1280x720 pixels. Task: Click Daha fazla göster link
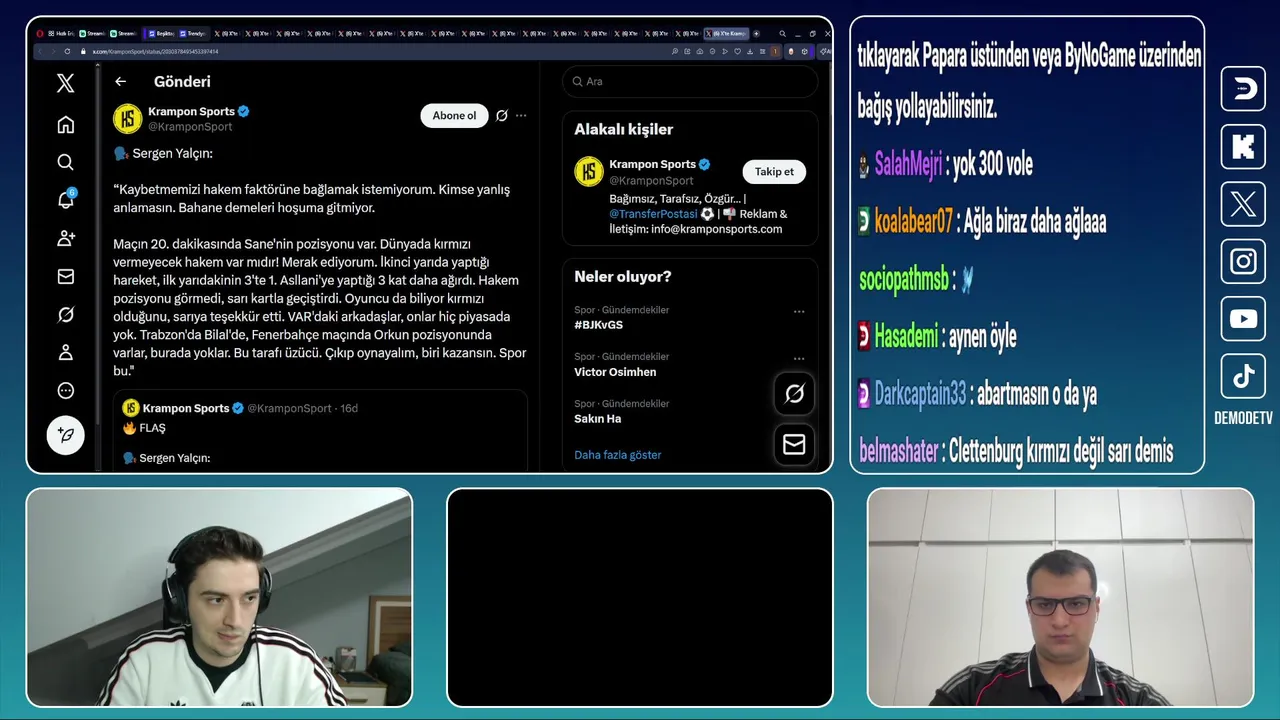click(617, 455)
